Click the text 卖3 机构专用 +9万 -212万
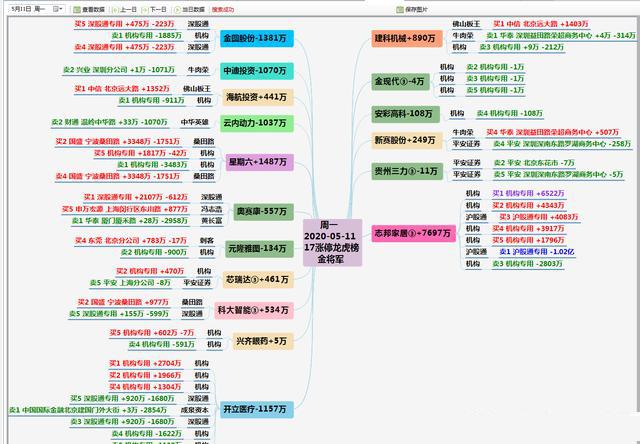640x444 pixels. tap(522, 48)
